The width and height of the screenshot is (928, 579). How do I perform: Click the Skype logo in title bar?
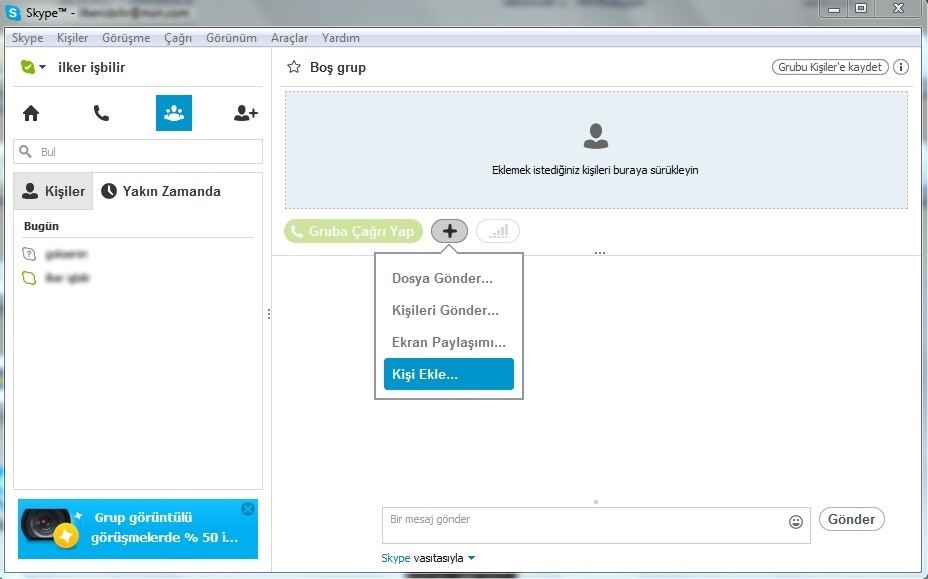[12, 12]
